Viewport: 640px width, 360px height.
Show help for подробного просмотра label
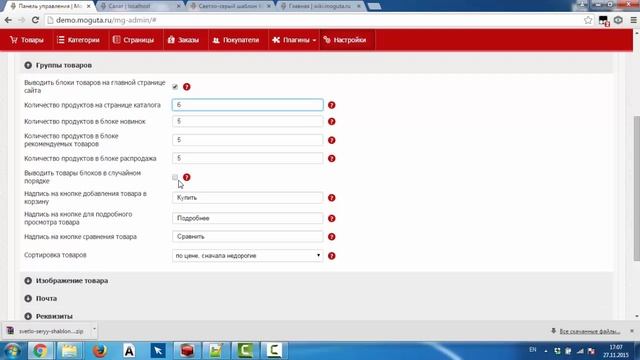tap(332, 219)
